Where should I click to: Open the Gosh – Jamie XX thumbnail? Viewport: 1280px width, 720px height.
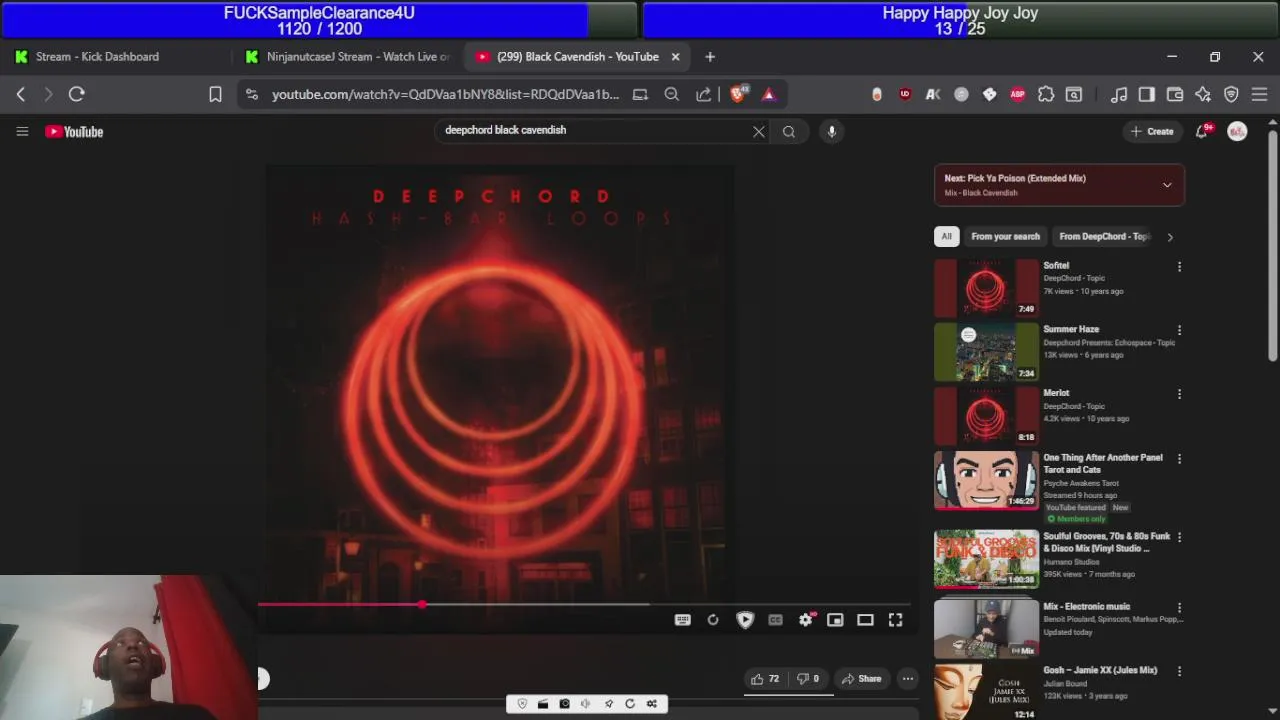pos(986,692)
